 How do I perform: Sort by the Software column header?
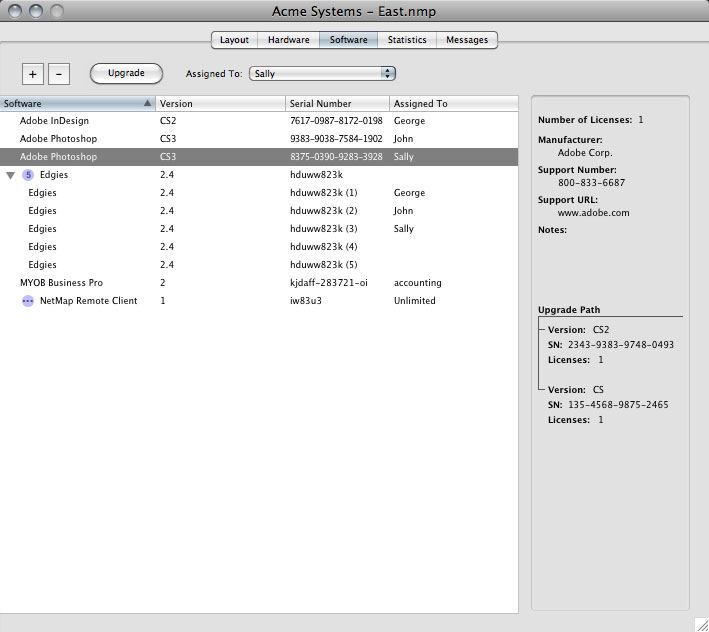point(77,104)
